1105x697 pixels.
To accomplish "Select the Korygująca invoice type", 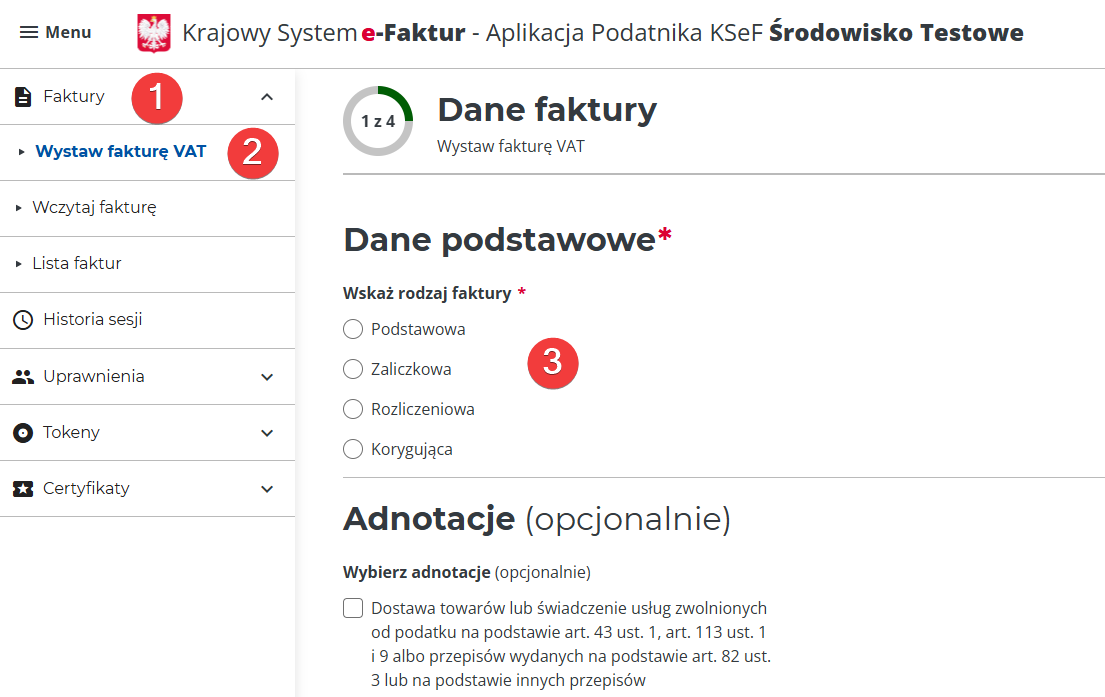I will (x=352, y=448).
